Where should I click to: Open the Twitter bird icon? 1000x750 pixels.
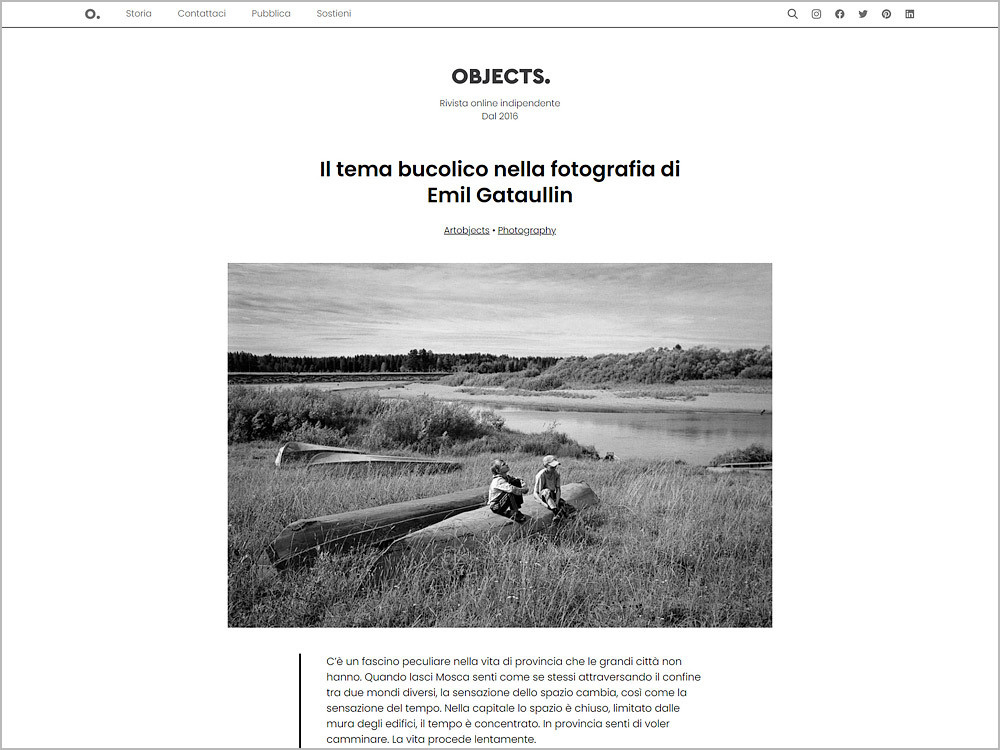point(862,14)
